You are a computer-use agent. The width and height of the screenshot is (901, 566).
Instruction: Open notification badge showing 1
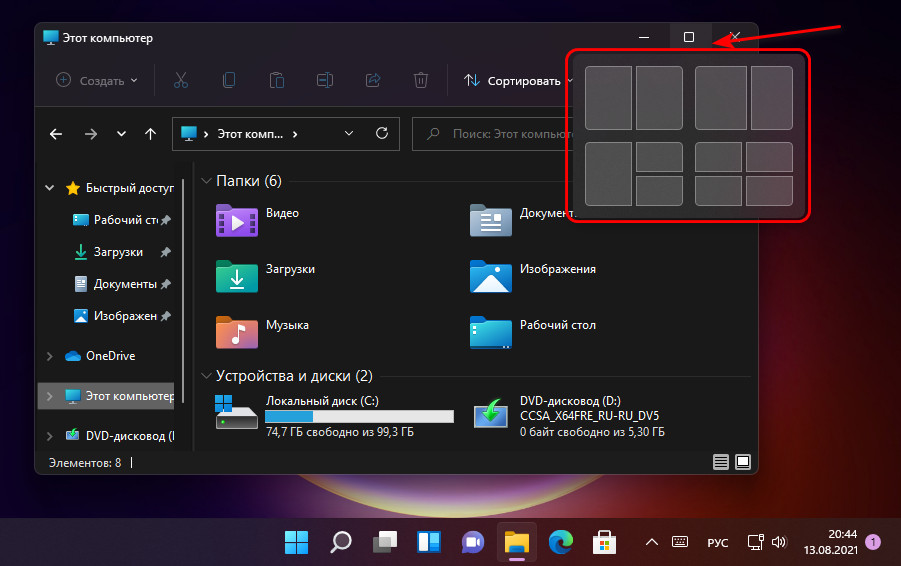(x=873, y=542)
